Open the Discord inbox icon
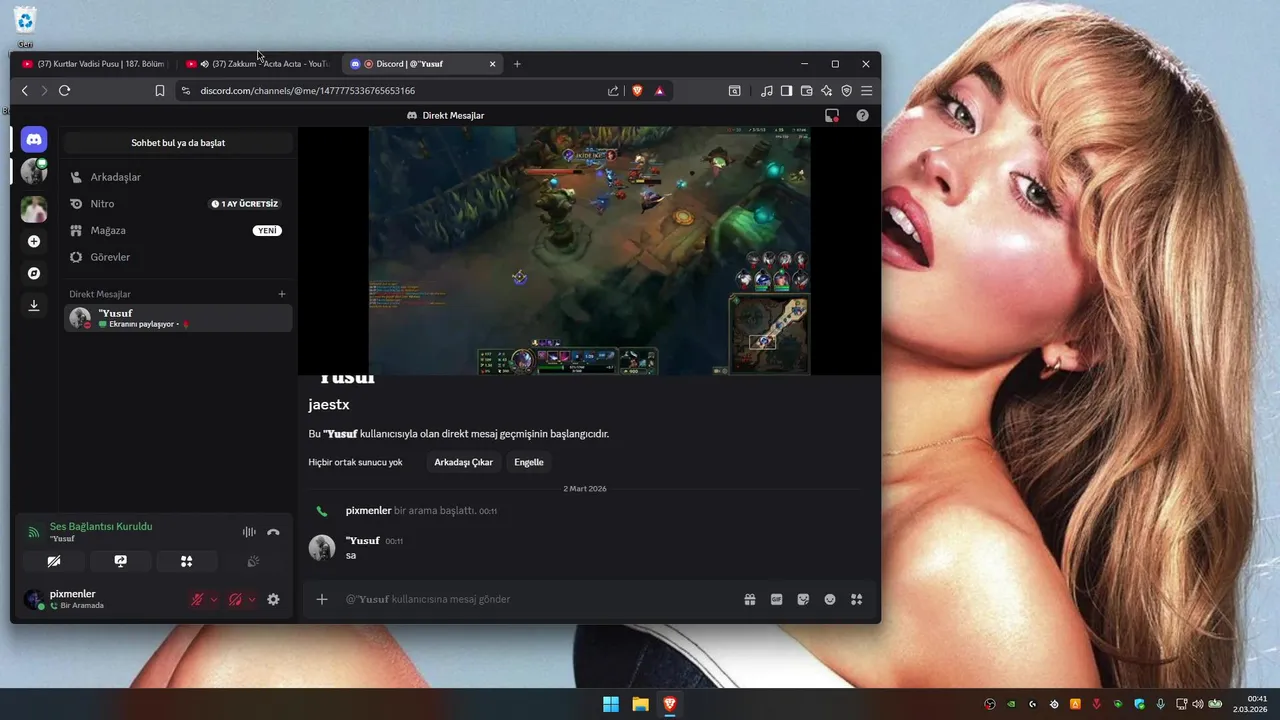Viewport: 1280px width, 720px height. point(832,115)
